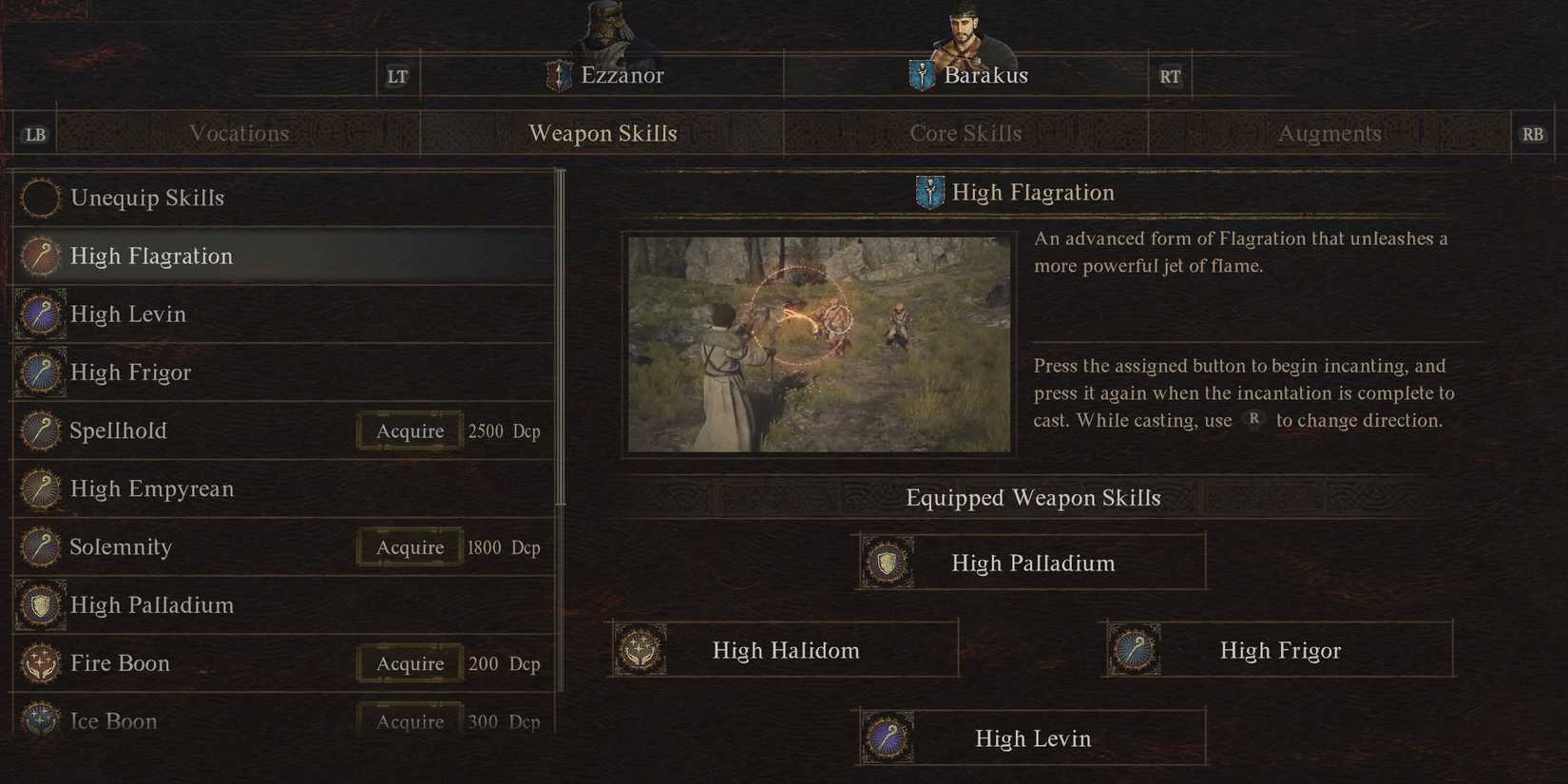Click the High Levin lightning icon in list
The height and width of the screenshot is (784, 1568).
40,315
